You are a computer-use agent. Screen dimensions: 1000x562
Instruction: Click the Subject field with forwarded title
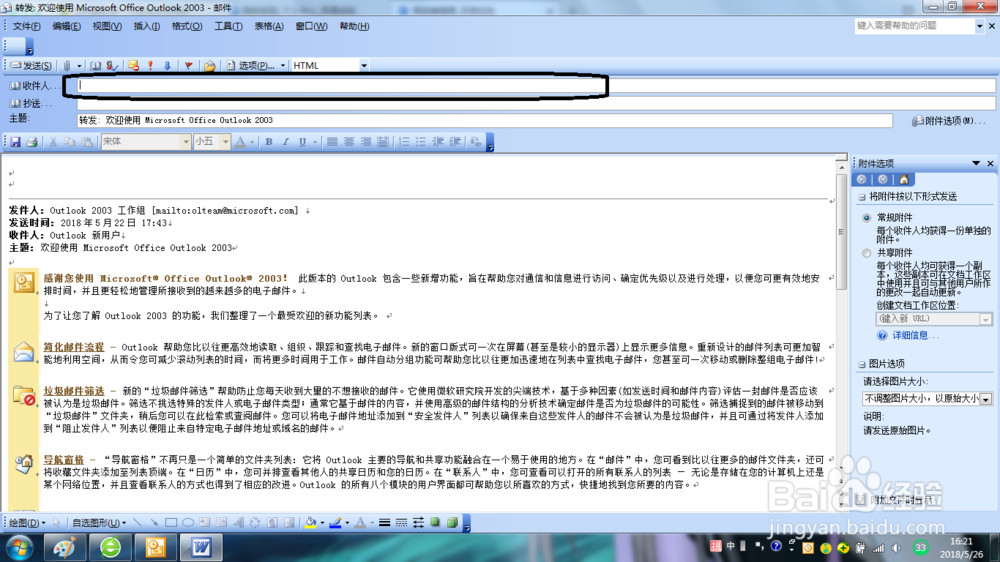click(485, 120)
